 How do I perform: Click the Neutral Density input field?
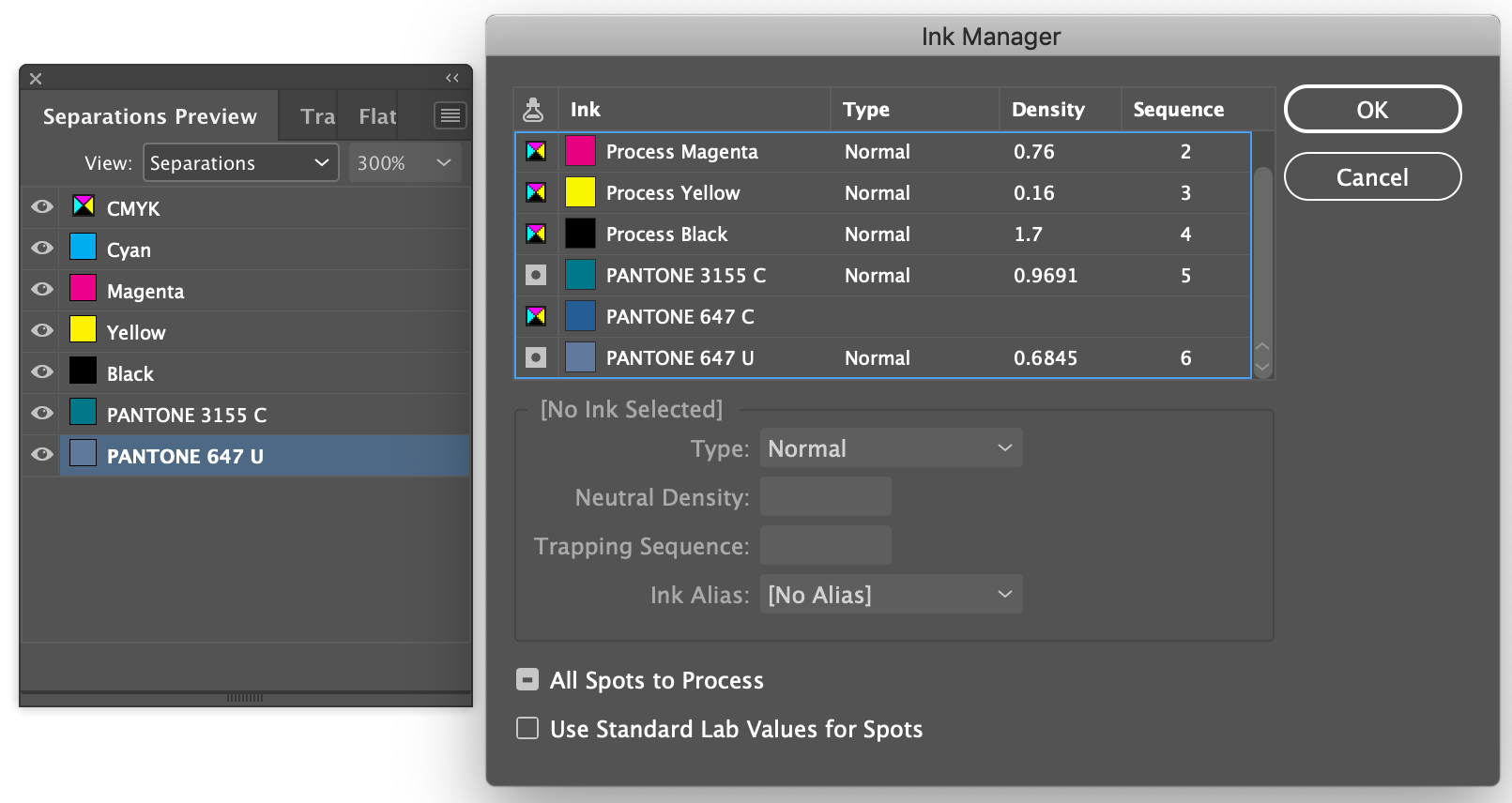pos(826,497)
